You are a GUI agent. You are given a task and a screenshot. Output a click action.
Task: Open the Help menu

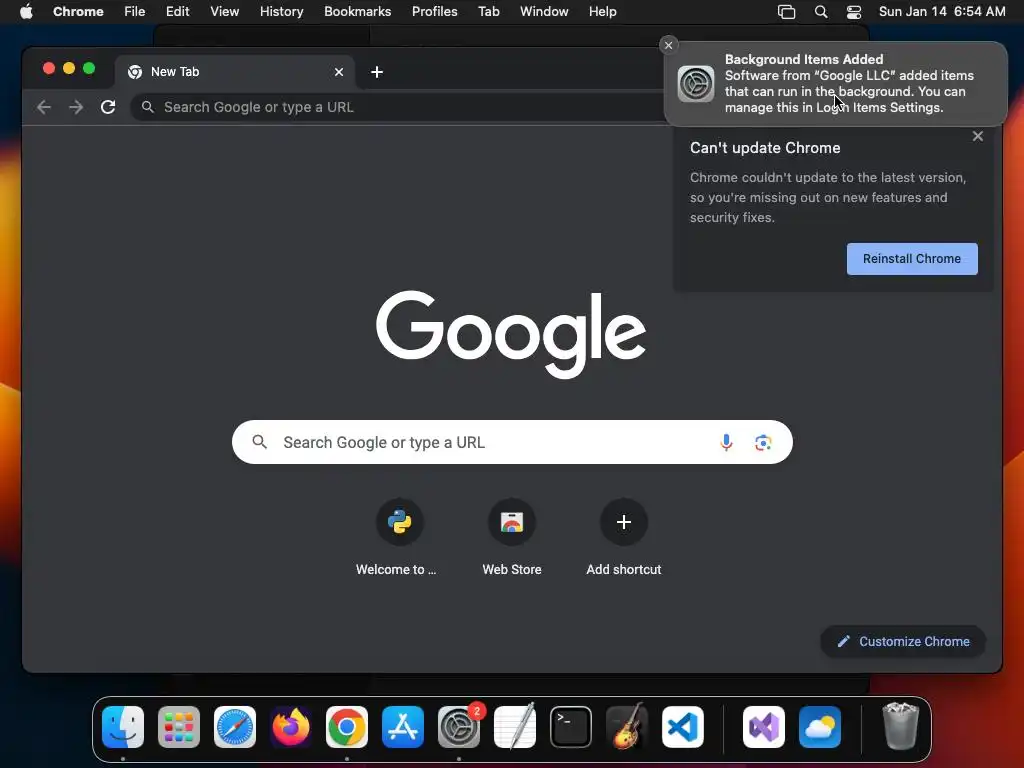[602, 12]
